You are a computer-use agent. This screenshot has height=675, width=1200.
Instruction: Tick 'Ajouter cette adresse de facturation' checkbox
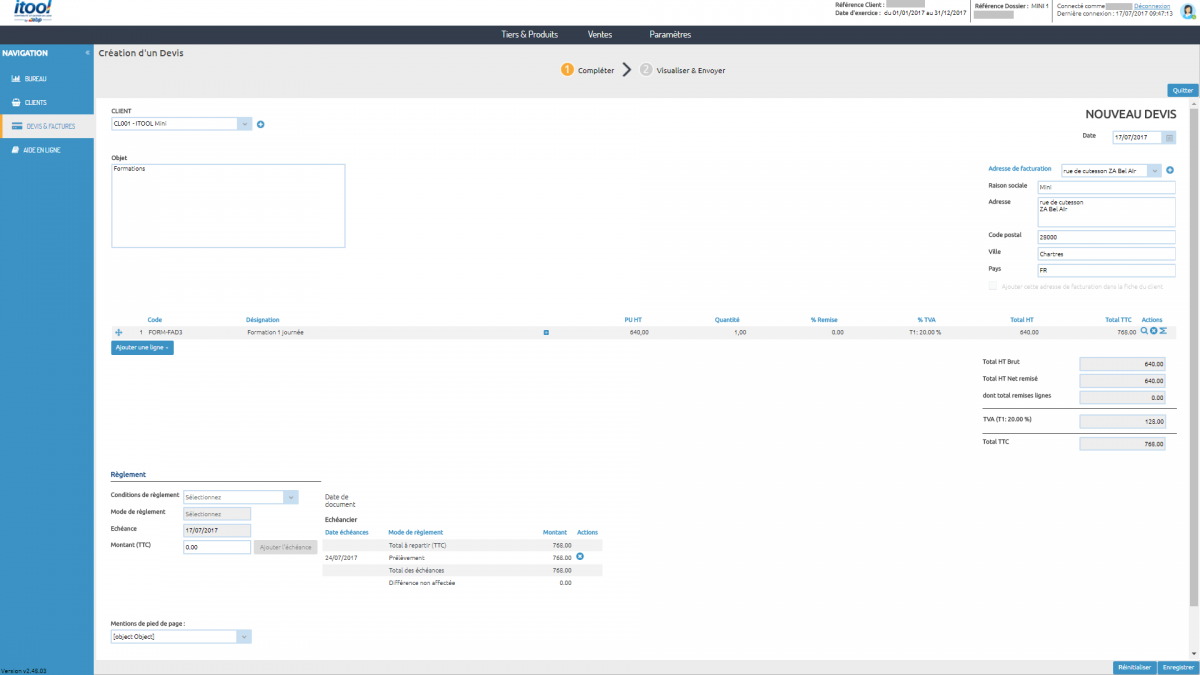point(992,286)
